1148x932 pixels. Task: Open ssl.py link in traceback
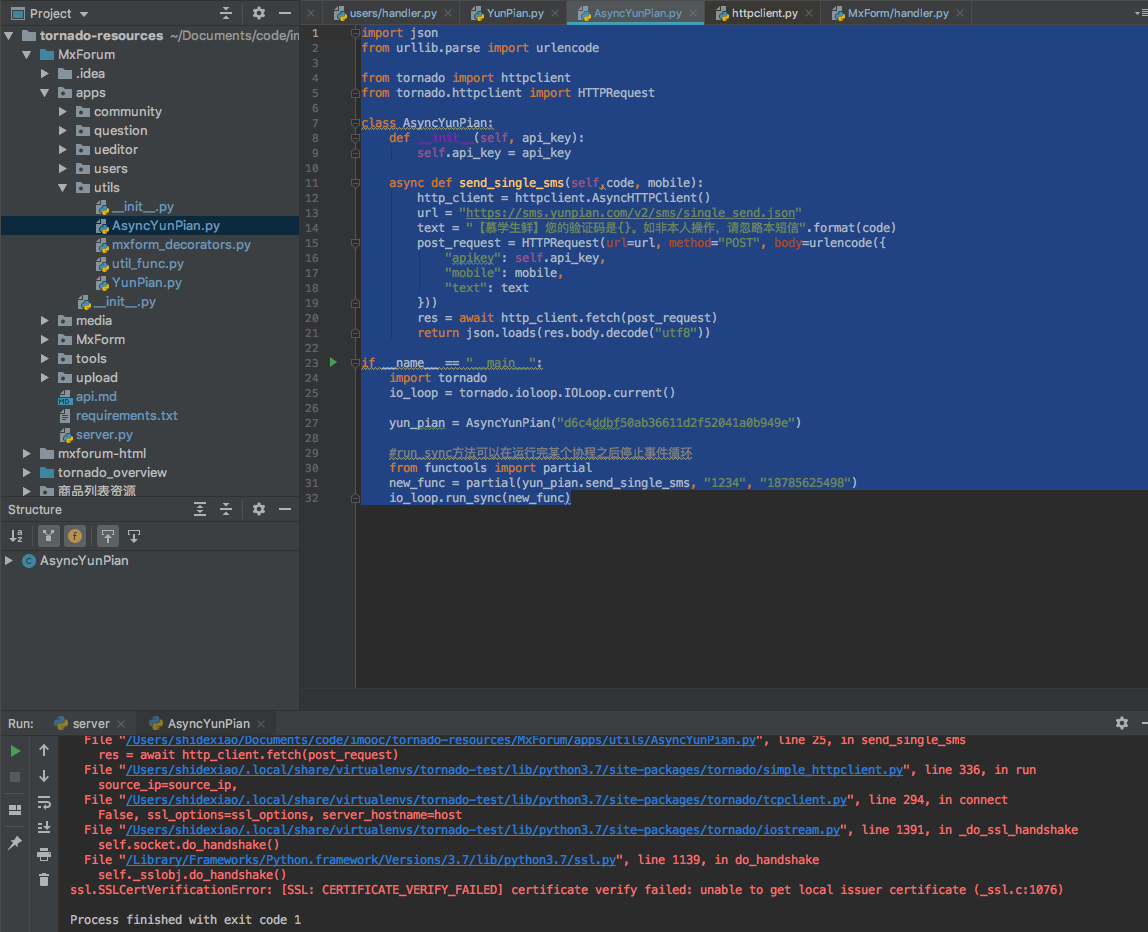[x=371, y=860]
